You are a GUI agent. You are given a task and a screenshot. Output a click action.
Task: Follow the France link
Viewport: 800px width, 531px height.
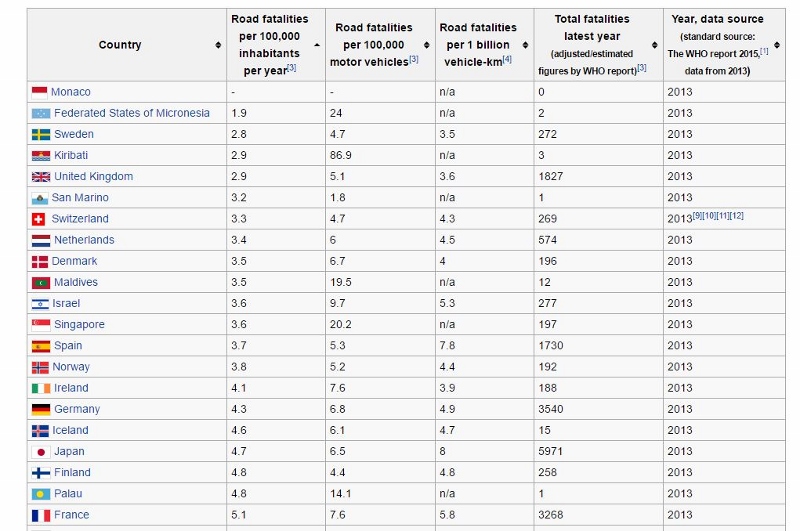71,515
